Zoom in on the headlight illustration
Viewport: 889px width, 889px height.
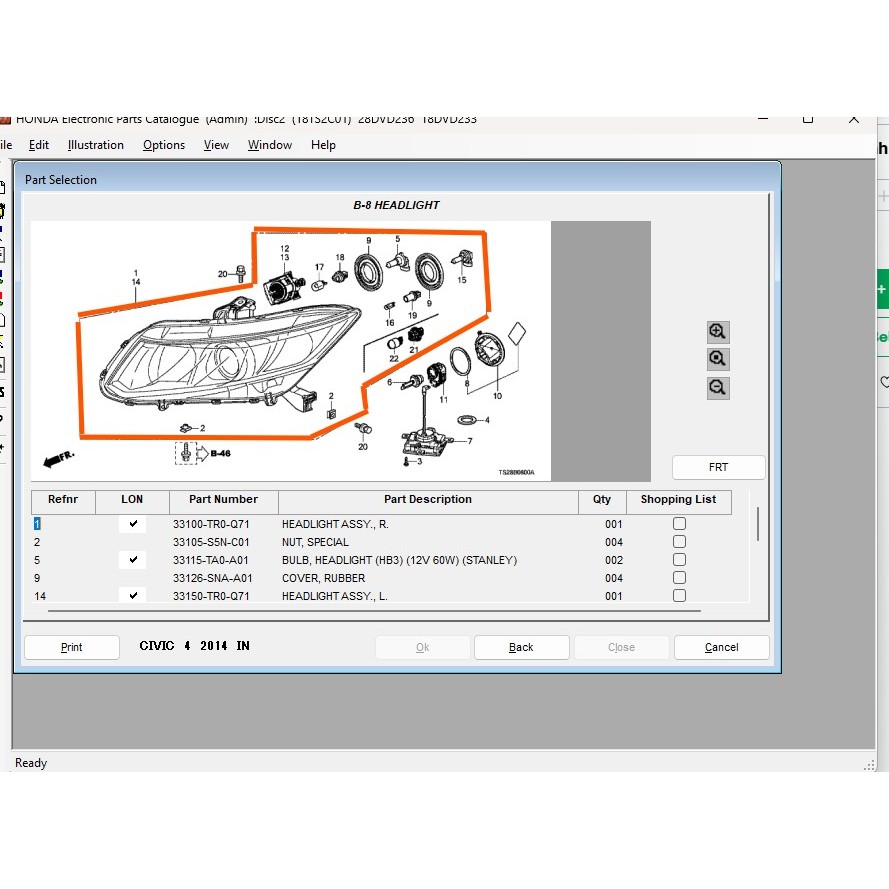coord(717,332)
